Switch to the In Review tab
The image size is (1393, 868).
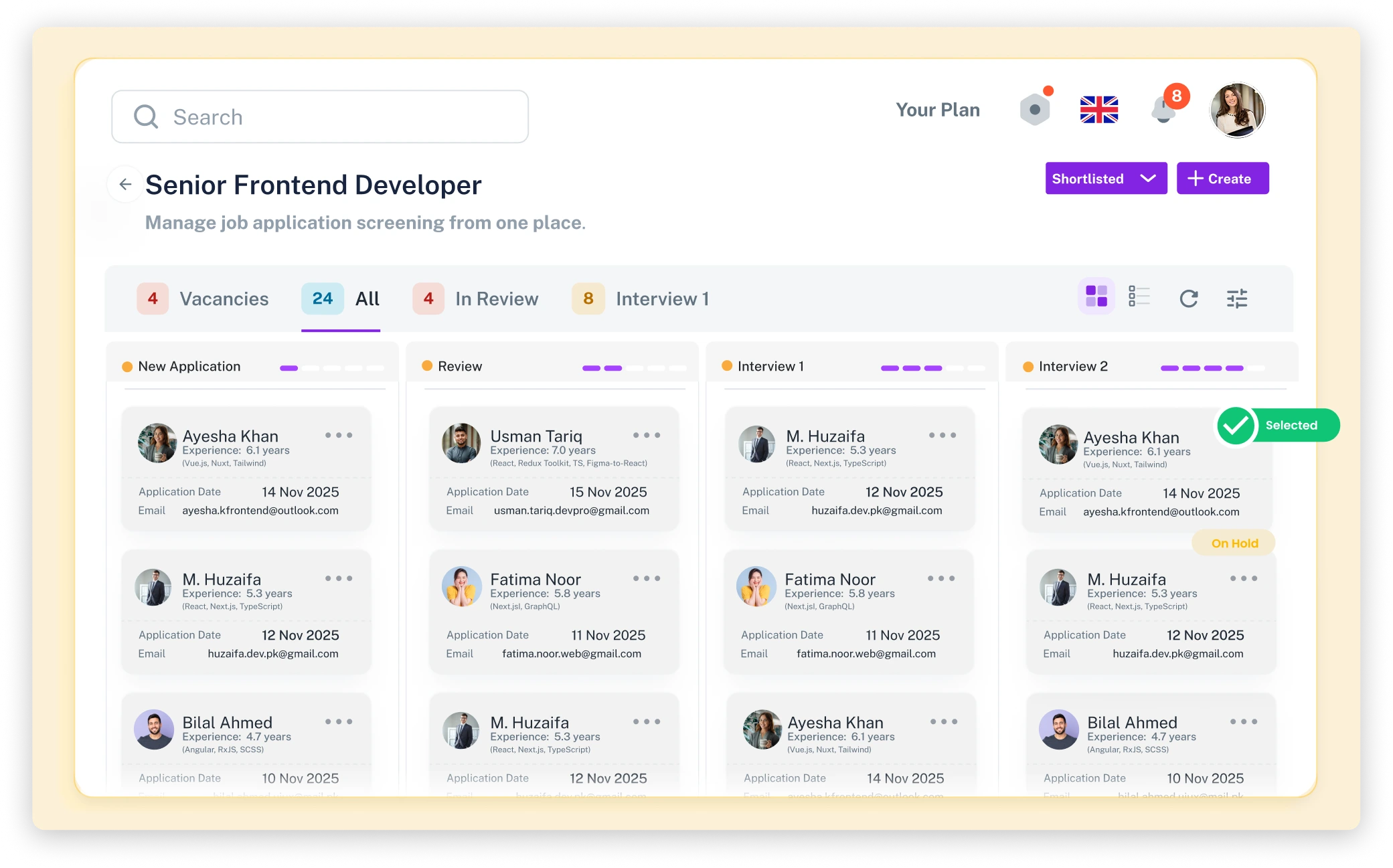tap(475, 298)
